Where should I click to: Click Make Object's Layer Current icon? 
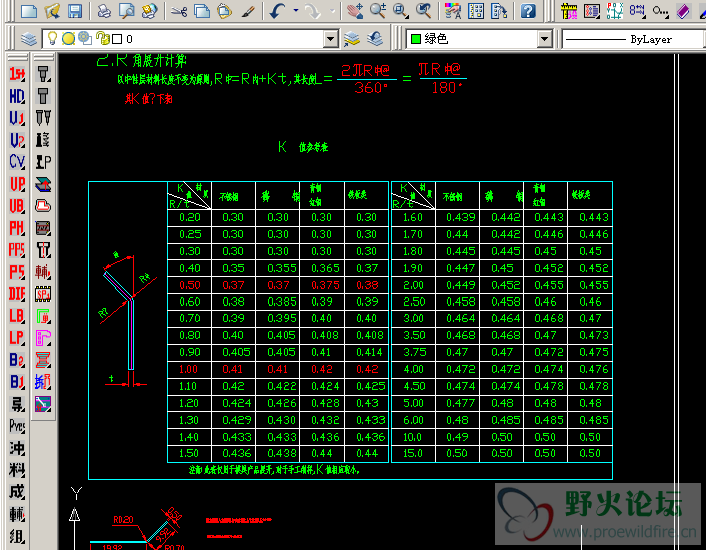352,39
